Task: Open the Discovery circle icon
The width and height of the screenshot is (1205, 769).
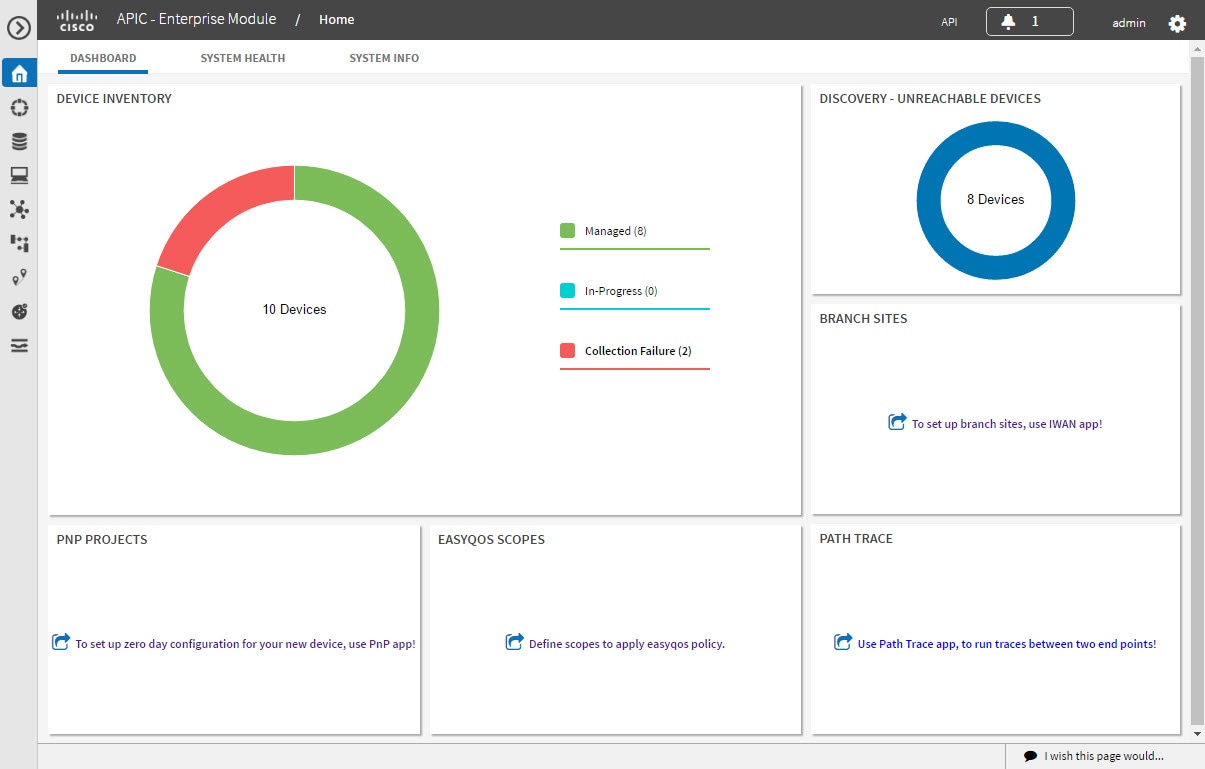Action: (x=19, y=108)
